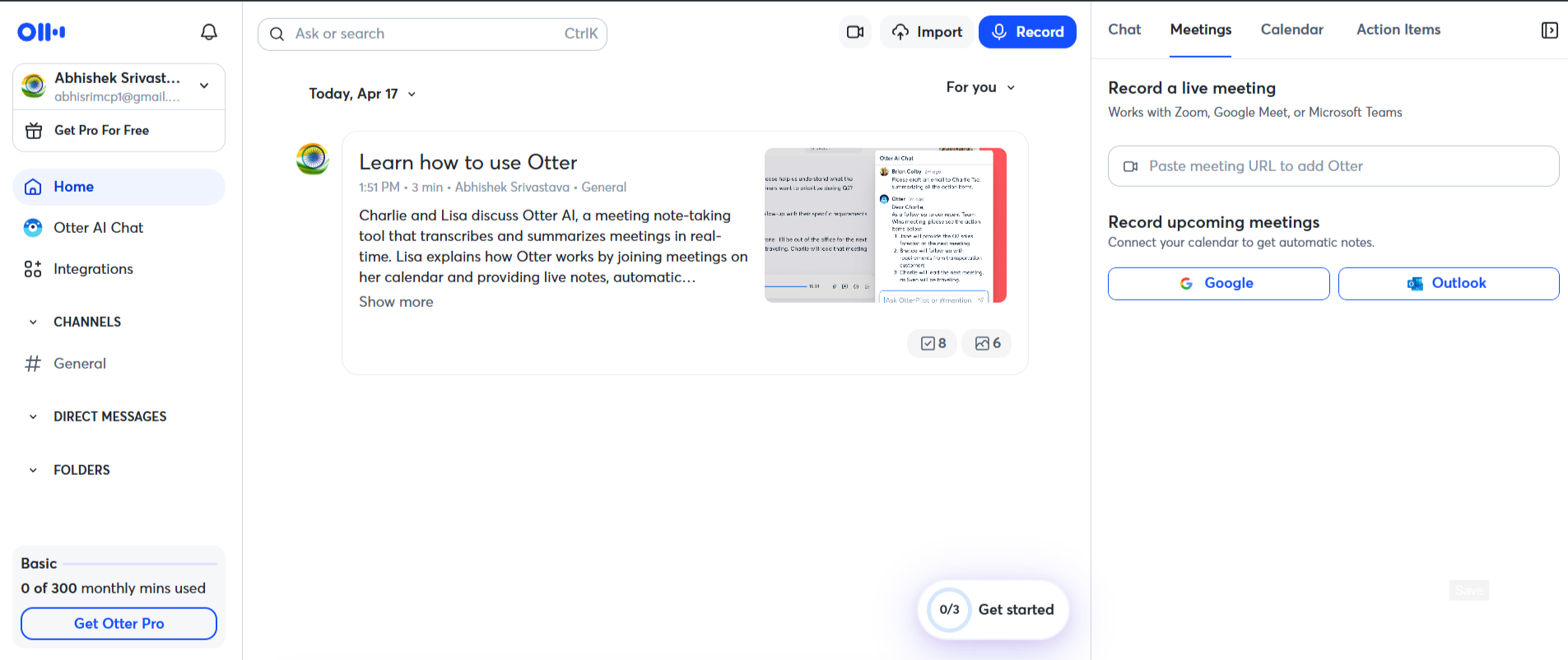1568x660 pixels.
Task: Click the 0/3 progress ring
Action: [949, 610]
